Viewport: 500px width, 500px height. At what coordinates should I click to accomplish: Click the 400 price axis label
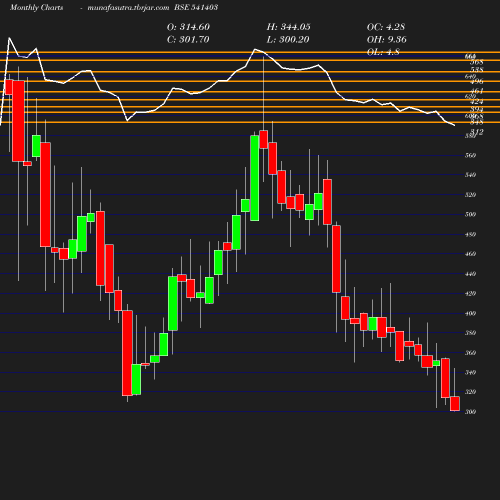470,313
